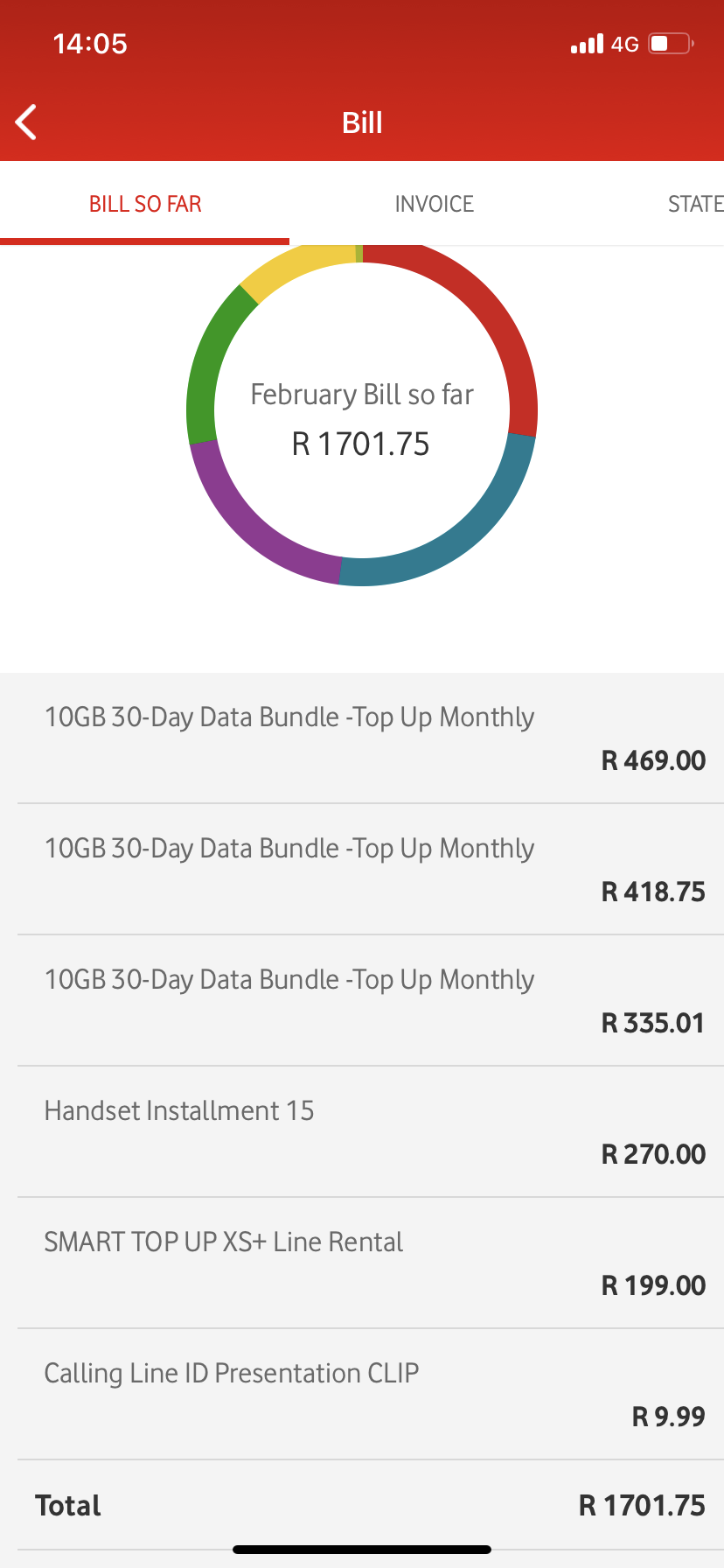Viewport: 724px width, 1568px height.
Task: Select SMART TOP UP XS+ Line Rental
Action: [x=362, y=1263]
